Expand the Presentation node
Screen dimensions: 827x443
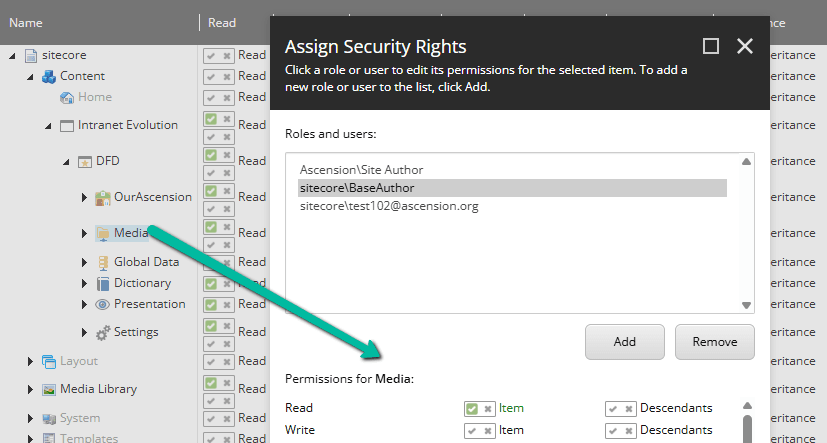[x=84, y=304]
